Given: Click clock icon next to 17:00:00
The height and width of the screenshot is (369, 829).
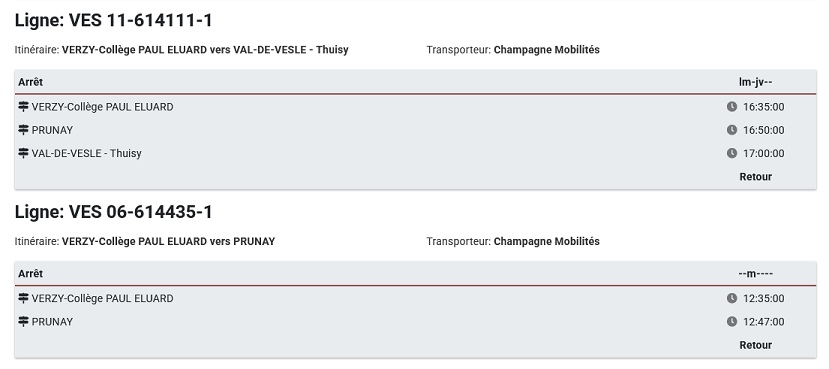Looking at the screenshot, I should (732, 153).
